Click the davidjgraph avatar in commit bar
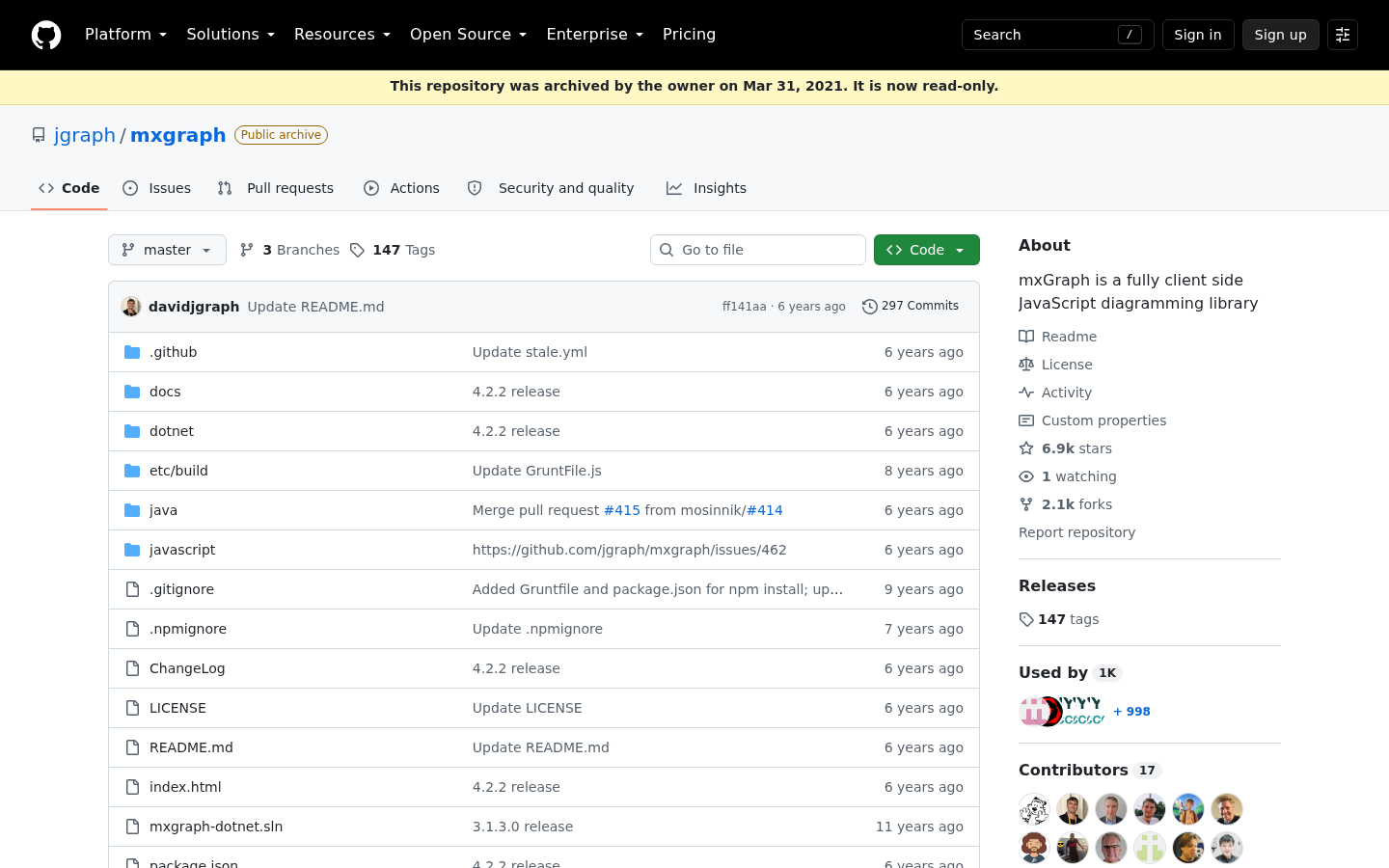Viewport: 1389px width, 868px height. click(x=131, y=307)
